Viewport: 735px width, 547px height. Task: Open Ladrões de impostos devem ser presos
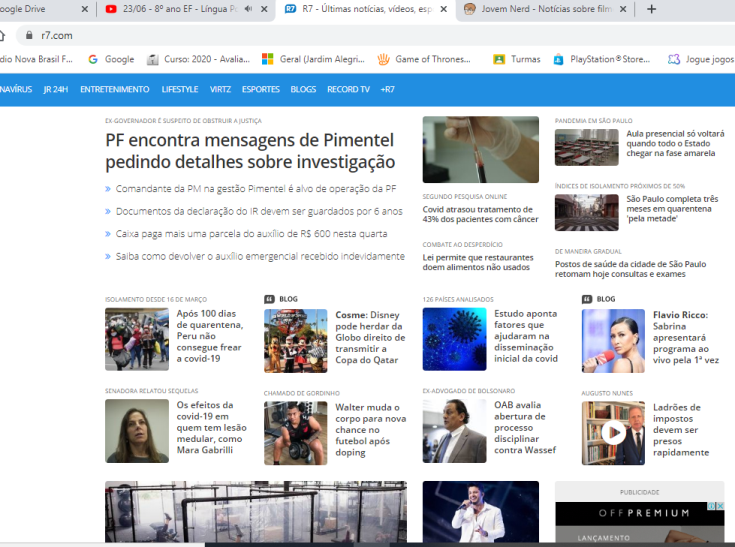click(x=681, y=430)
